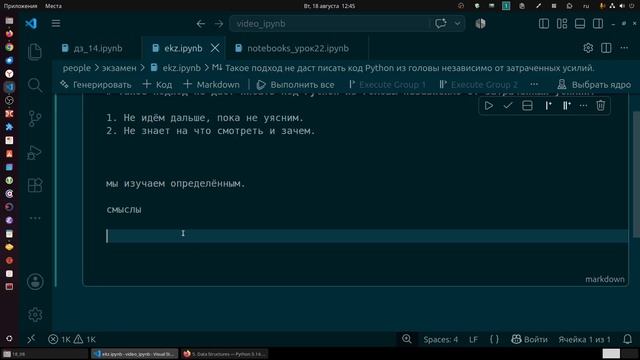This screenshot has width=640, height=360.
Task: Close the ekz.ipynb tab
Action: click(215, 48)
